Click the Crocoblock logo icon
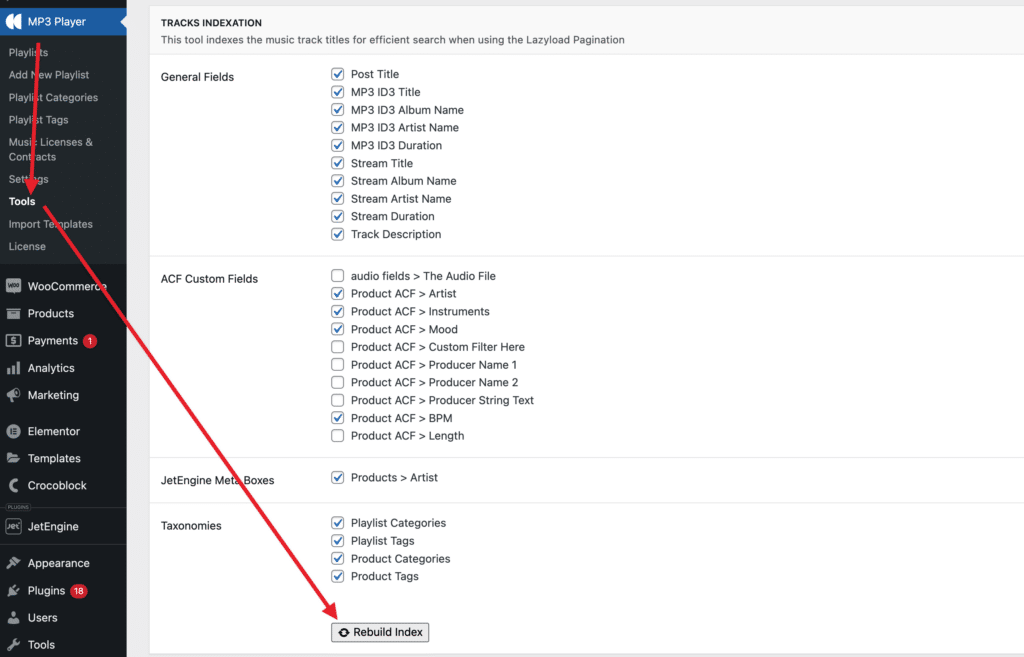1024x657 pixels. [13, 485]
